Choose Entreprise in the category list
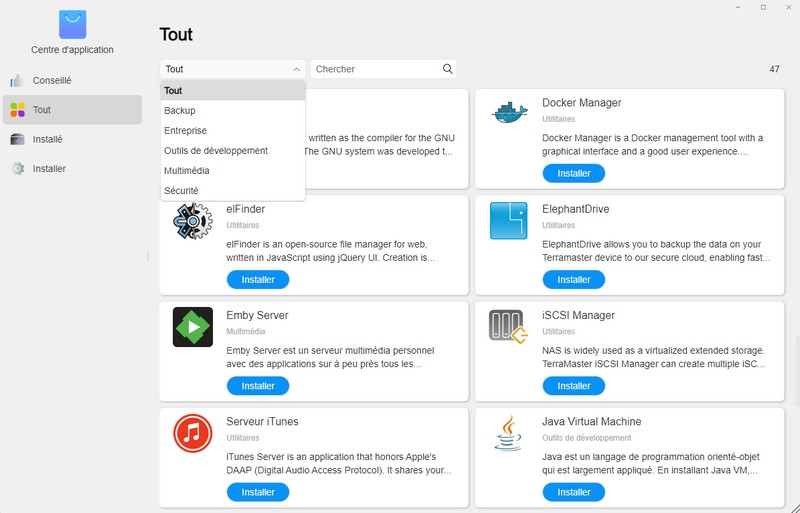800x513 pixels. click(x=233, y=131)
